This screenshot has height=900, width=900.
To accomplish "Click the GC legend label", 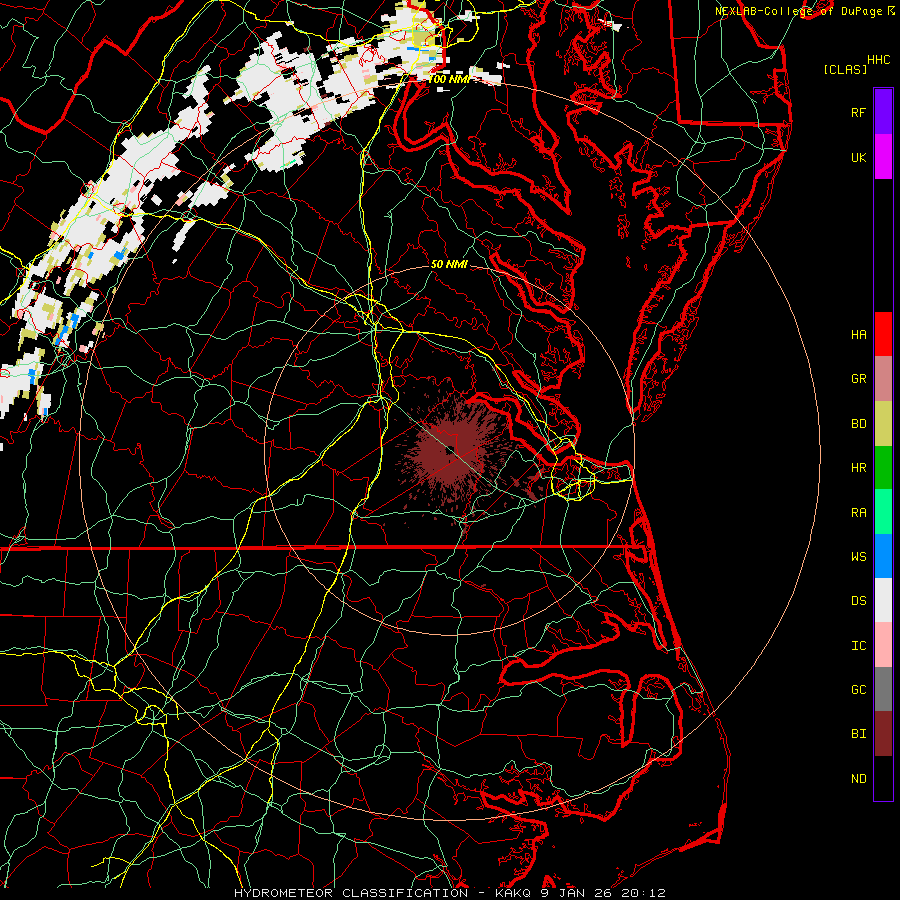I will [x=859, y=690].
